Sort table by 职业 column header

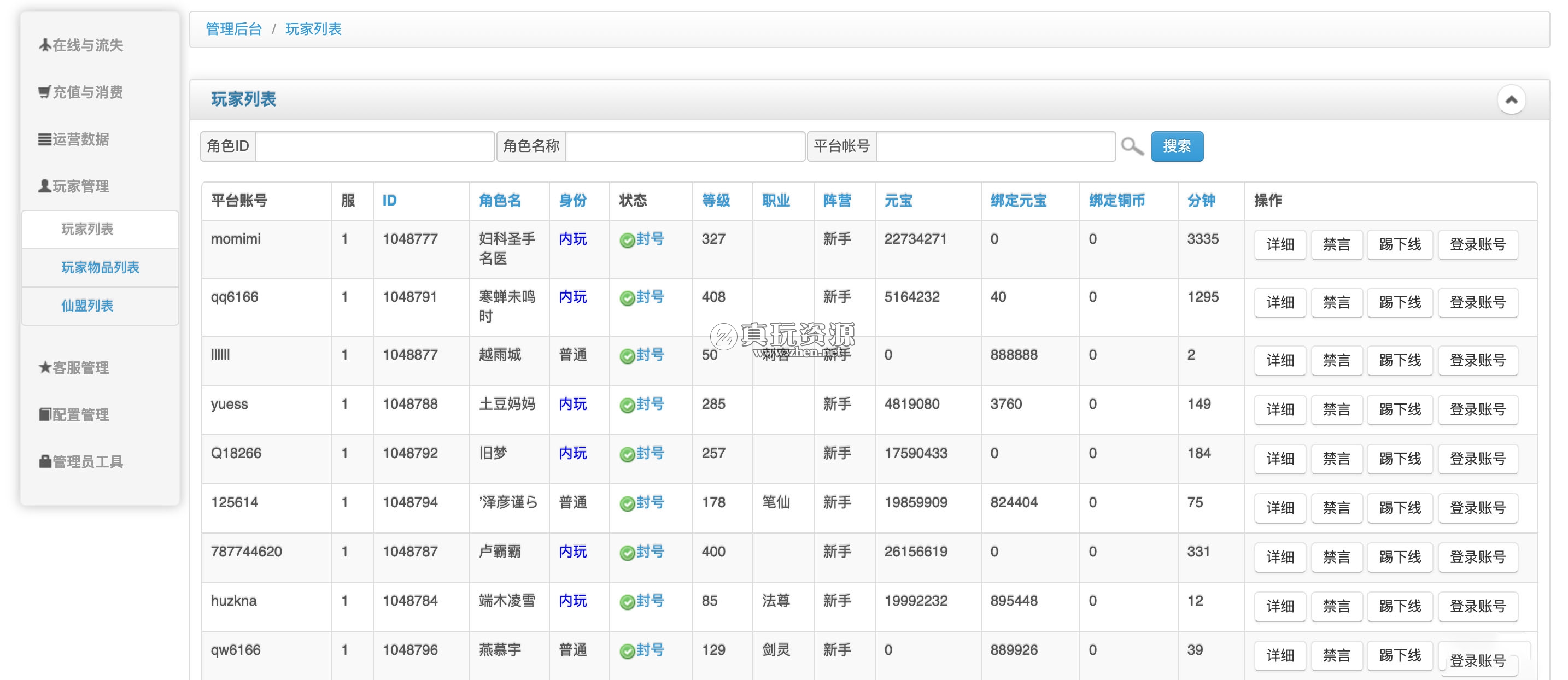(776, 200)
